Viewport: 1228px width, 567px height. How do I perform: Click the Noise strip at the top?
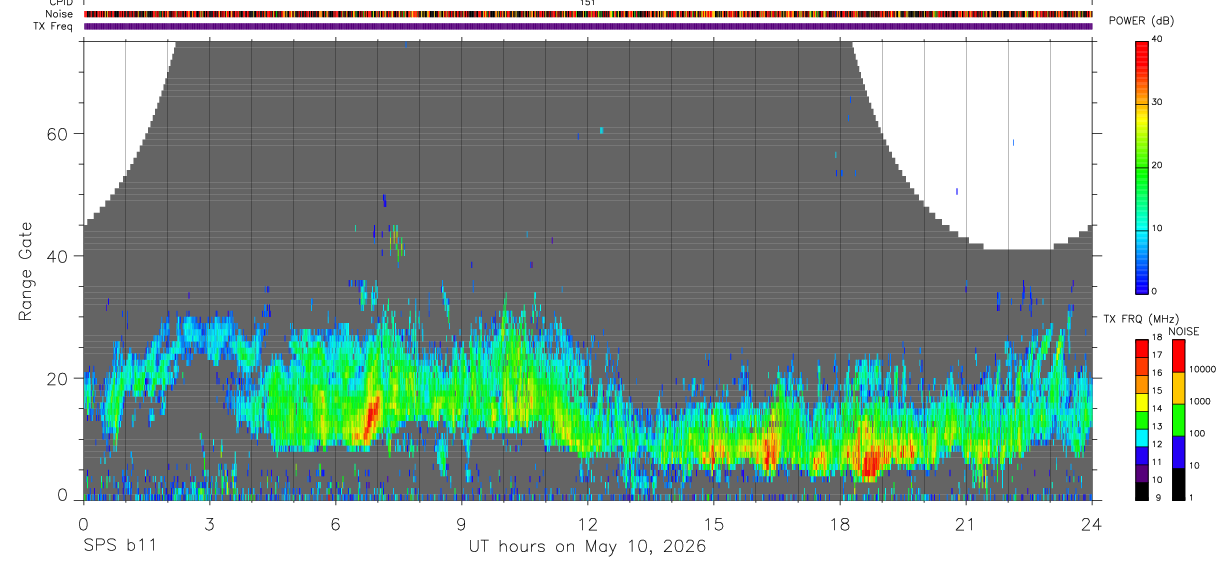[x=588, y=14]
